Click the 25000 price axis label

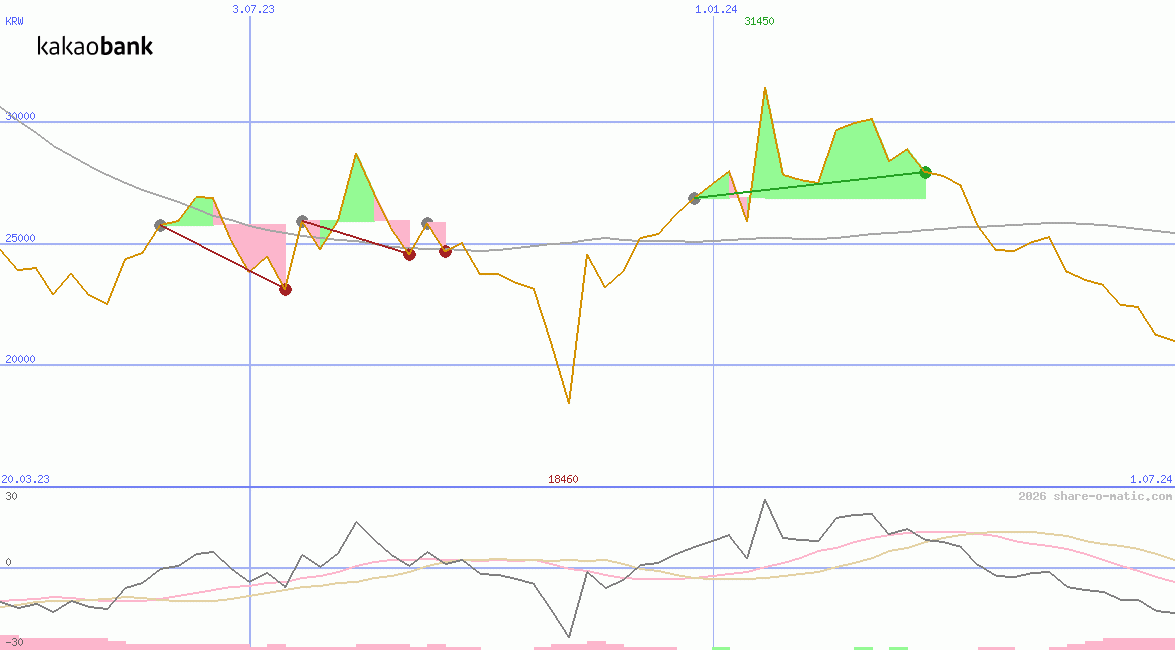point(20,238)
